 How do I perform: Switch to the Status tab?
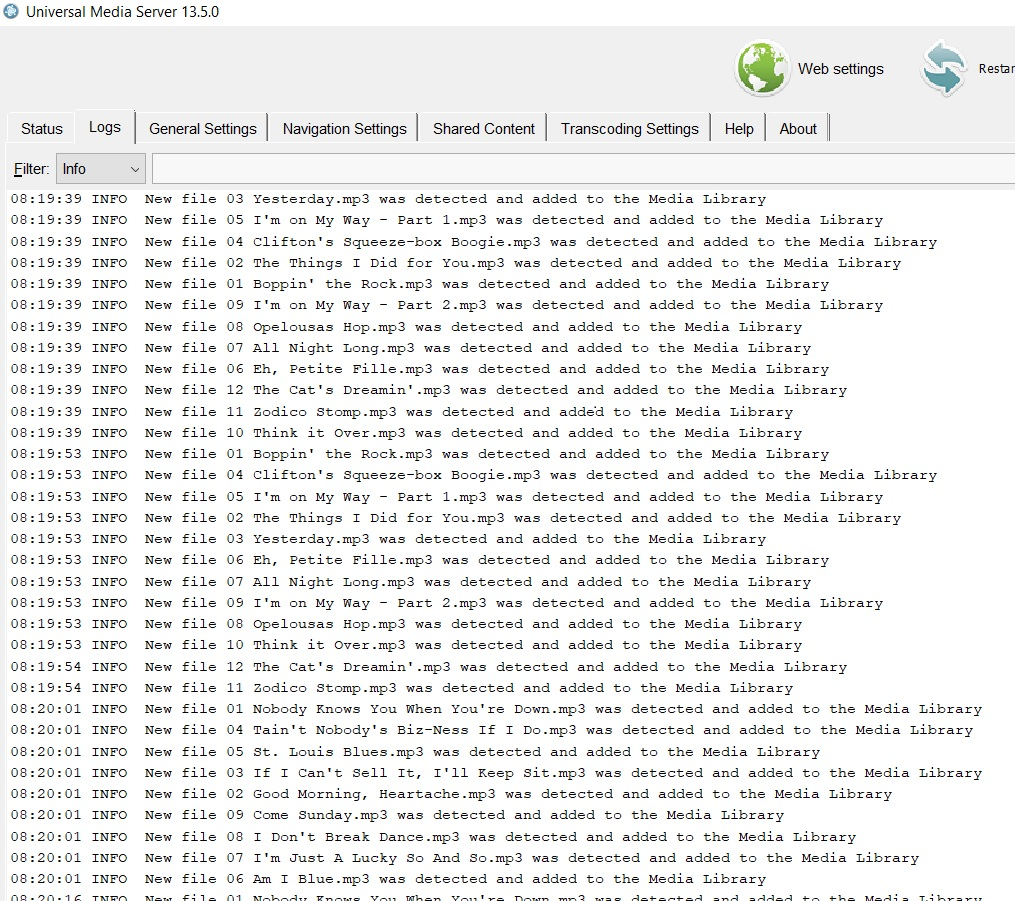point(41,127)
